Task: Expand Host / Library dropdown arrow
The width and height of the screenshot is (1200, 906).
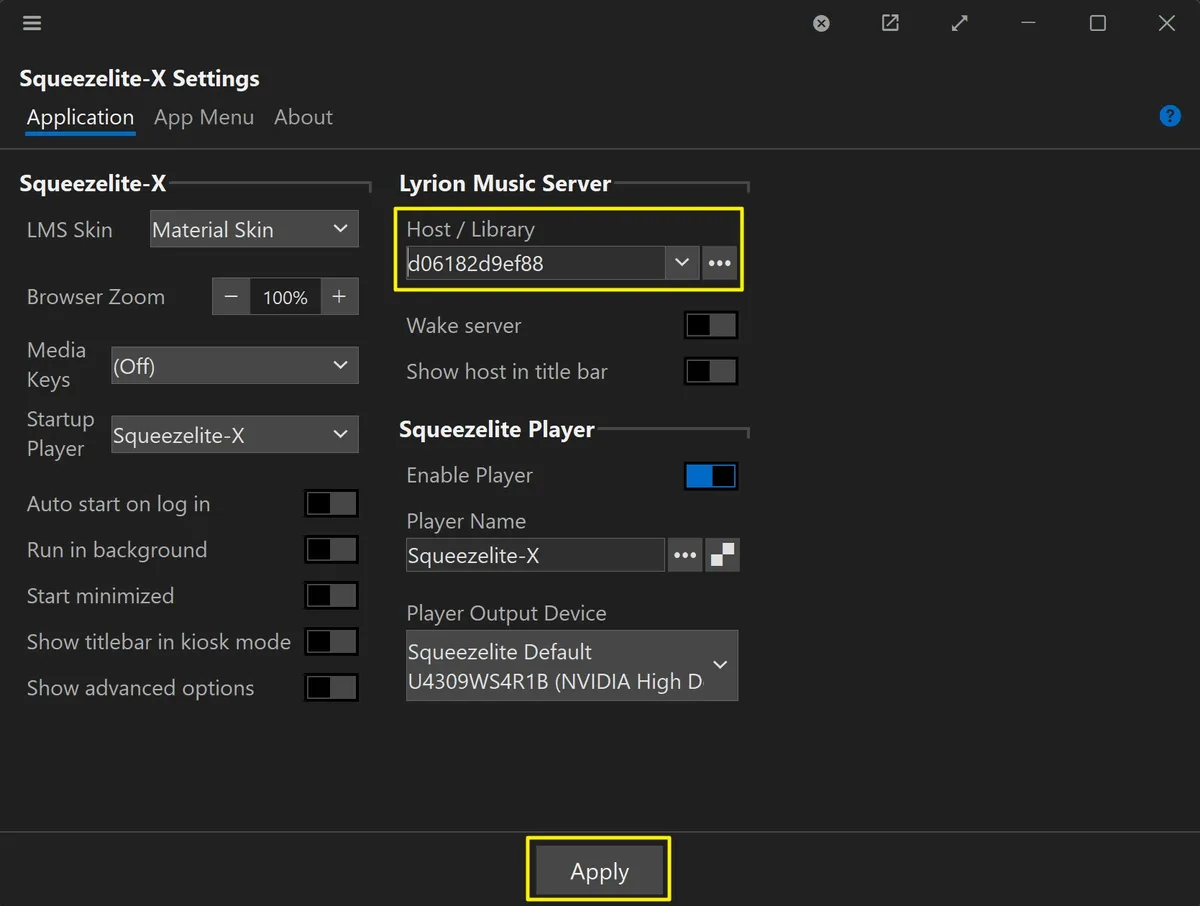Action: [x=682, y=263]
